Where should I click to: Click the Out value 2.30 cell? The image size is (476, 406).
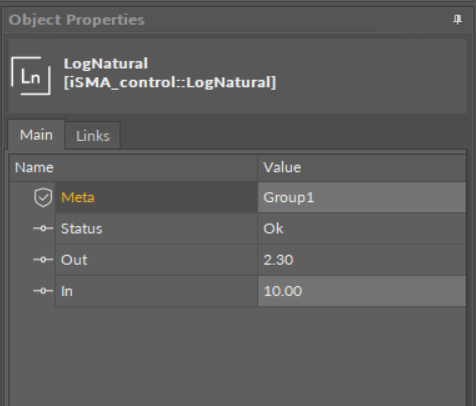click(x=362, y=260)
